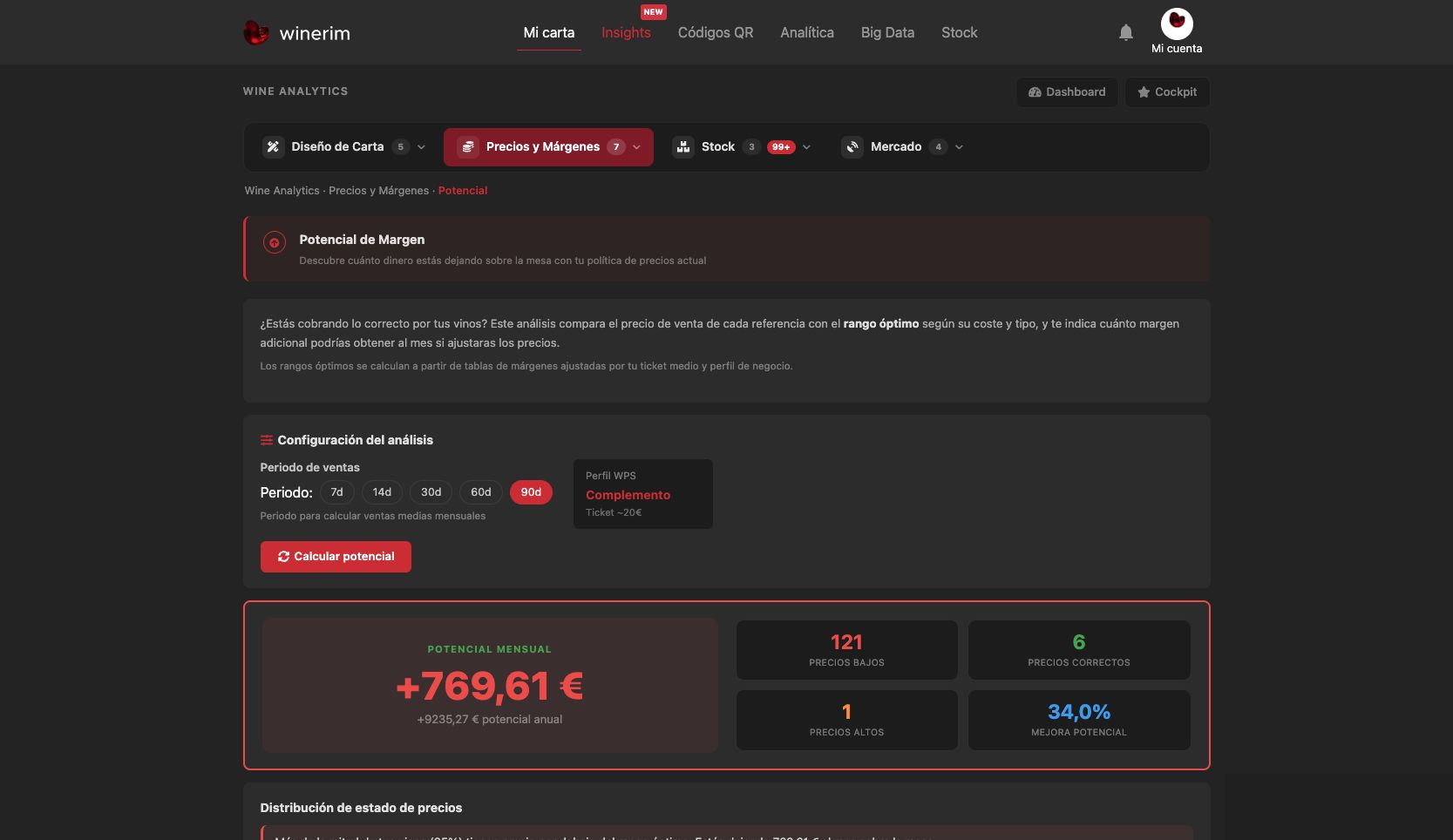Expand the Mercado dropdown chevron
1453x840 pixels.
(959, 147)
